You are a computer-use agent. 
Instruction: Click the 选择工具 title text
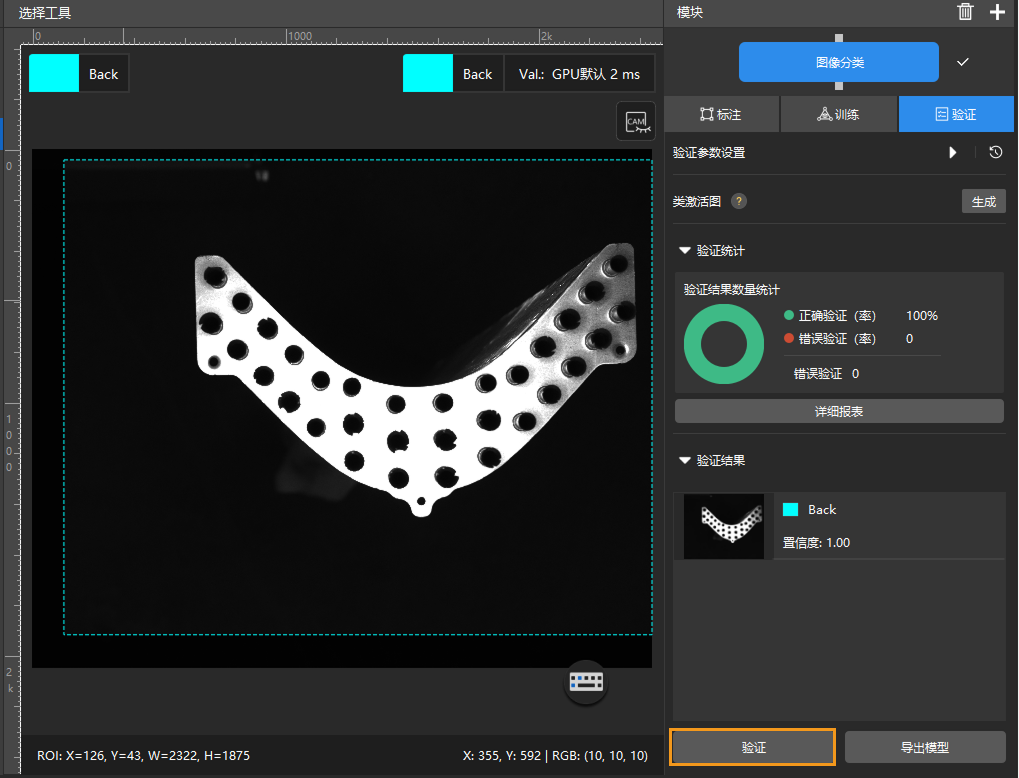(x=45, y=13)
